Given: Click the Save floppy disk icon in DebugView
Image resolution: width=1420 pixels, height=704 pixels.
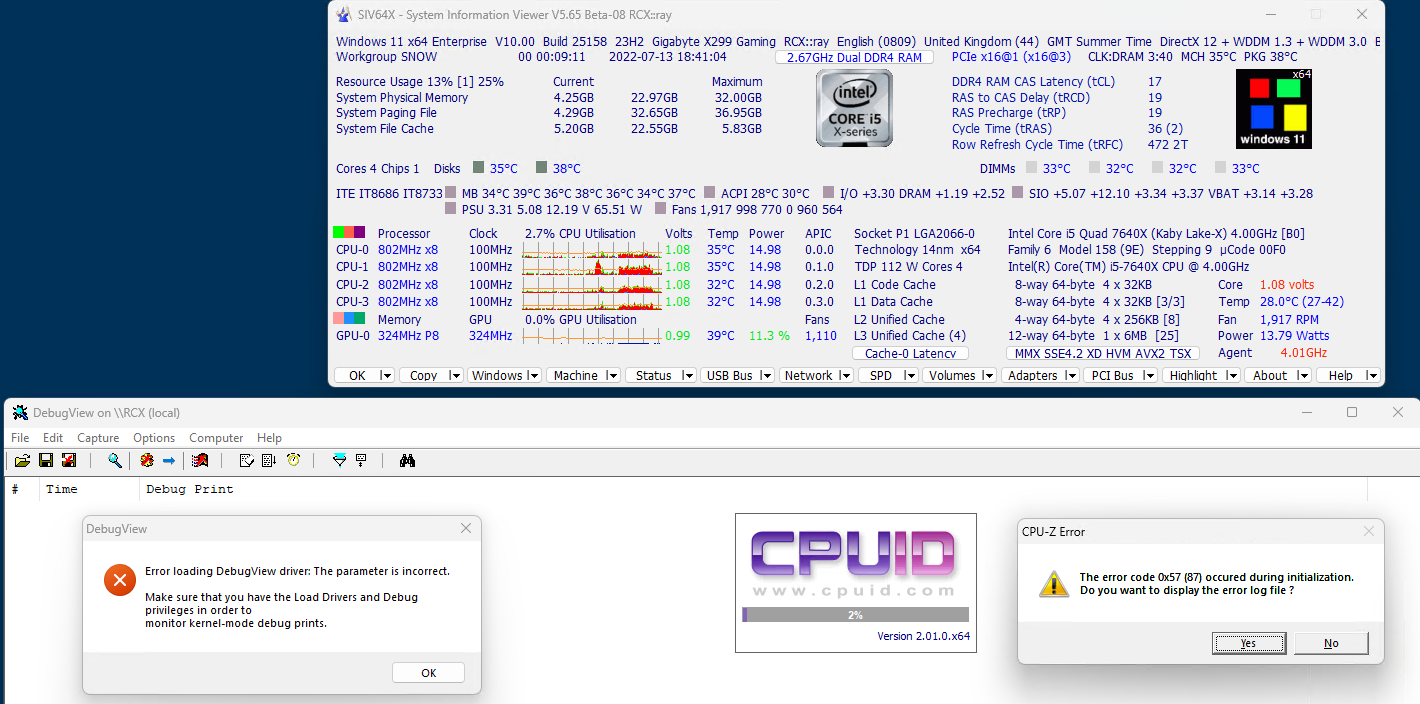Looking at the screenshot, I should tap(45, 460).
